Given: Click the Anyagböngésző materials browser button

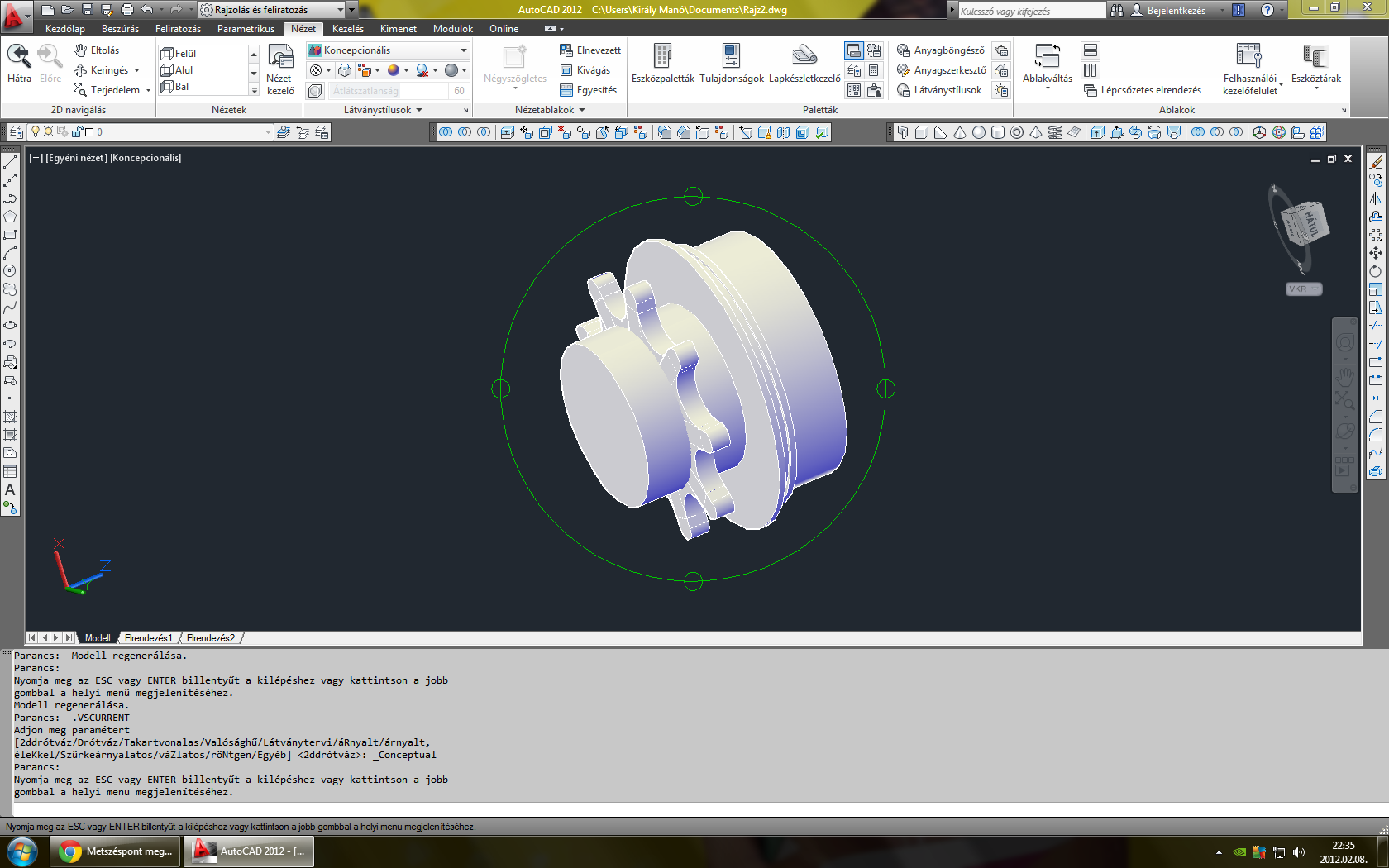Looking at the screenshot, I should tap(941, 50).
